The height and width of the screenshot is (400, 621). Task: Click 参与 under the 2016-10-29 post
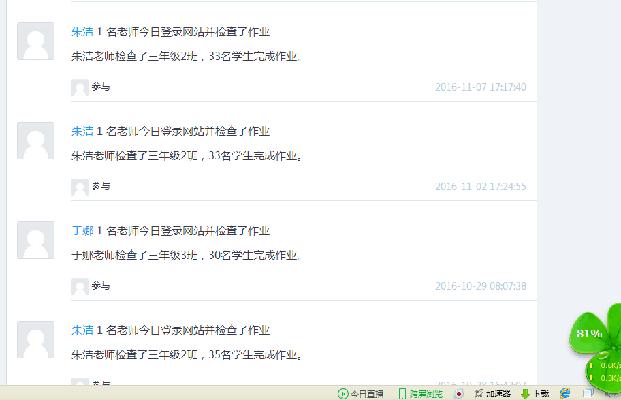click(101, 286)
